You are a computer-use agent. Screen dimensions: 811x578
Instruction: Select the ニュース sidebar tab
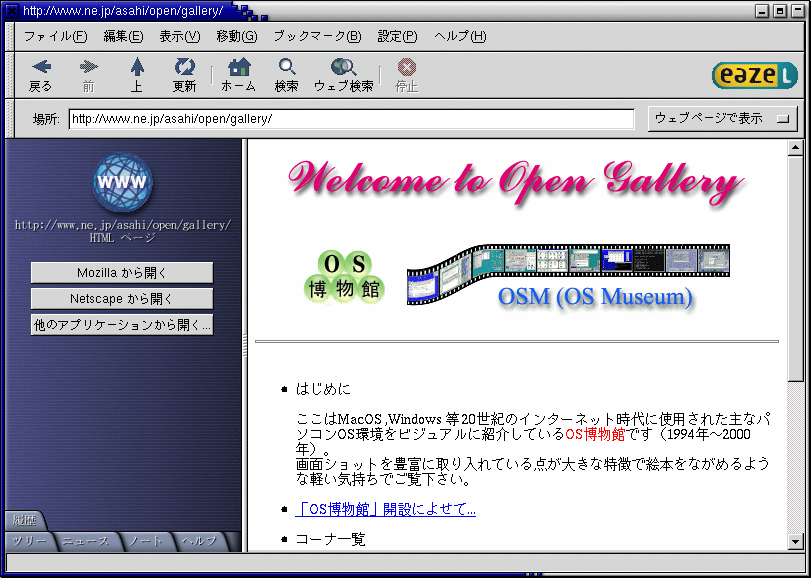pos(86,541)
